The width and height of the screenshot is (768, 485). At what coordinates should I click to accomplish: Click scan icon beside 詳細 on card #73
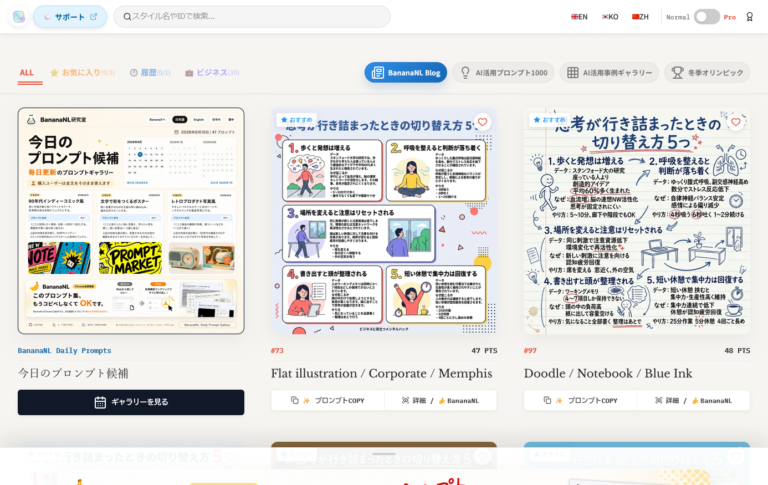[406, 400]
